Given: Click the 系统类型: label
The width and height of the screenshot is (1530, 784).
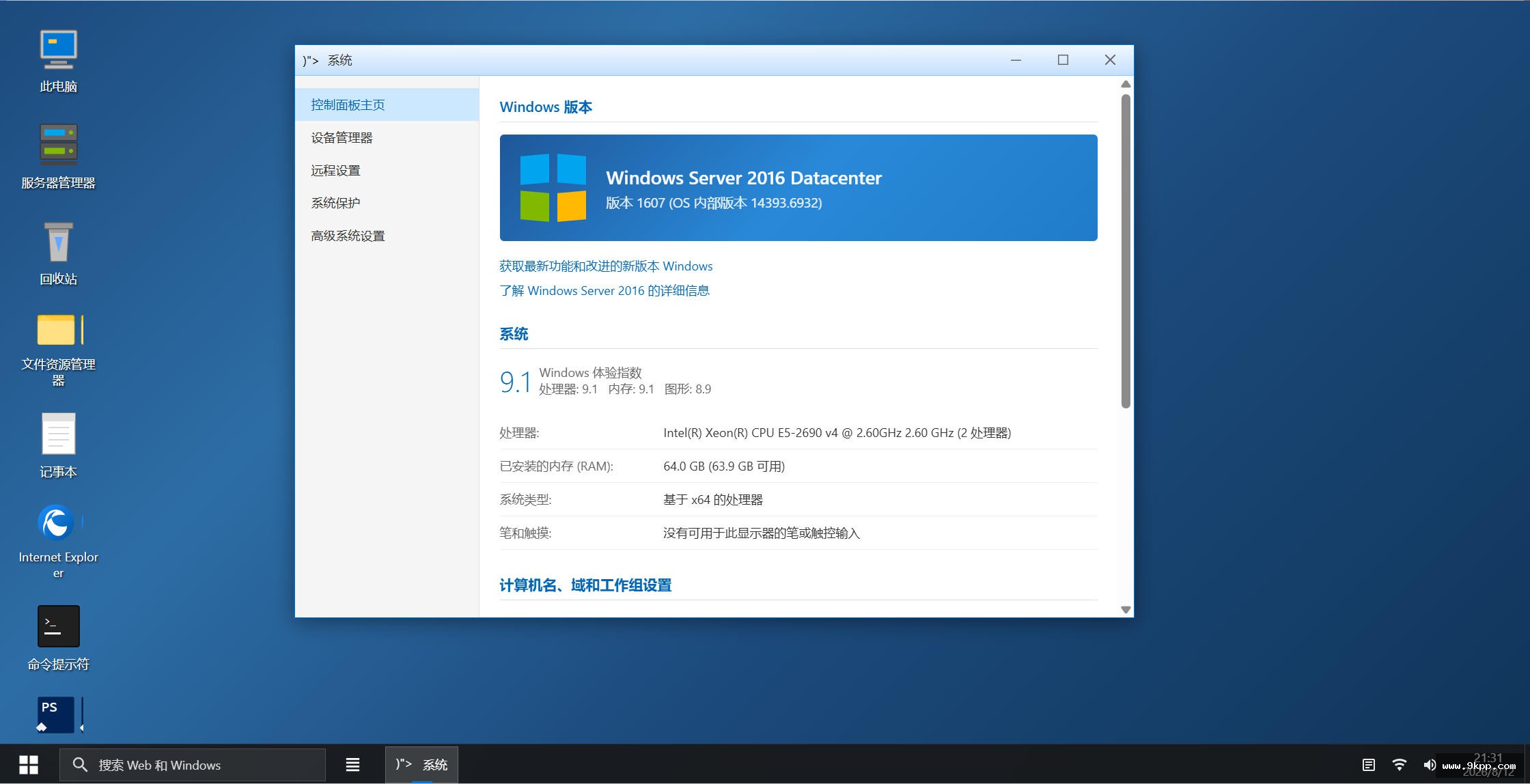Looking at the screenshot, I should click(525, 500).
